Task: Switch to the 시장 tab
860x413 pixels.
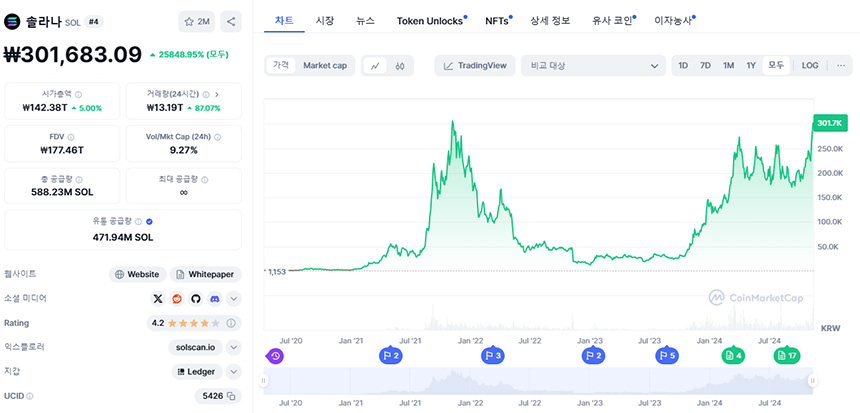Action: coord(325,21)
